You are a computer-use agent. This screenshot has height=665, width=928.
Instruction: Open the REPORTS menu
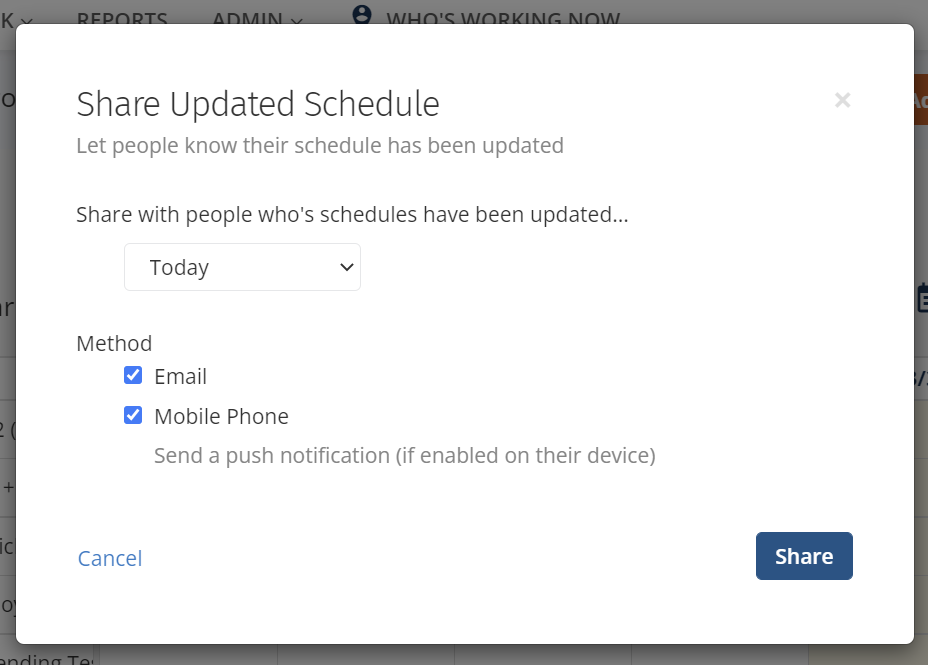(x=122, y=18)
